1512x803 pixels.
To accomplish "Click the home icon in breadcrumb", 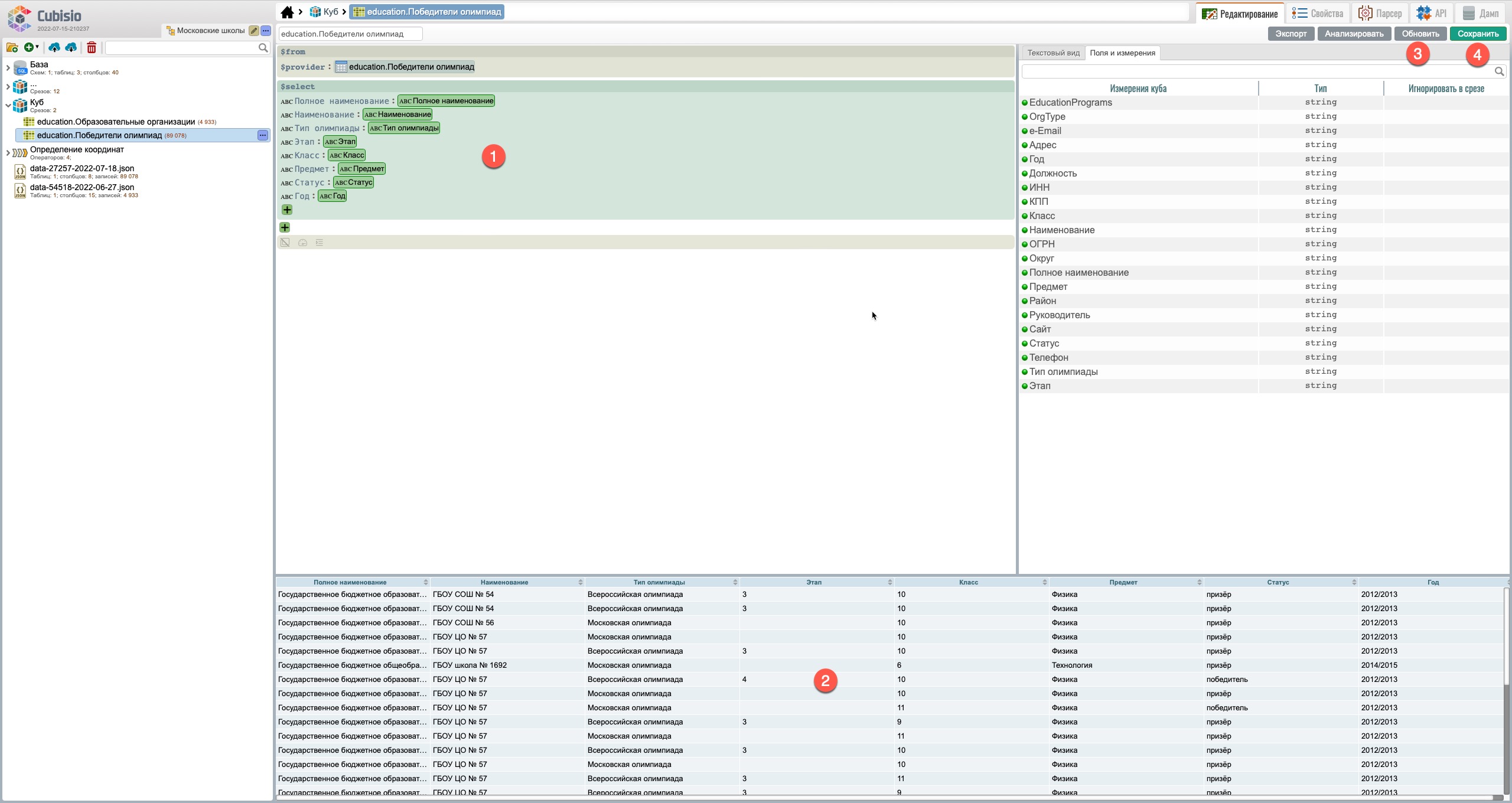I will click(287, 12).
